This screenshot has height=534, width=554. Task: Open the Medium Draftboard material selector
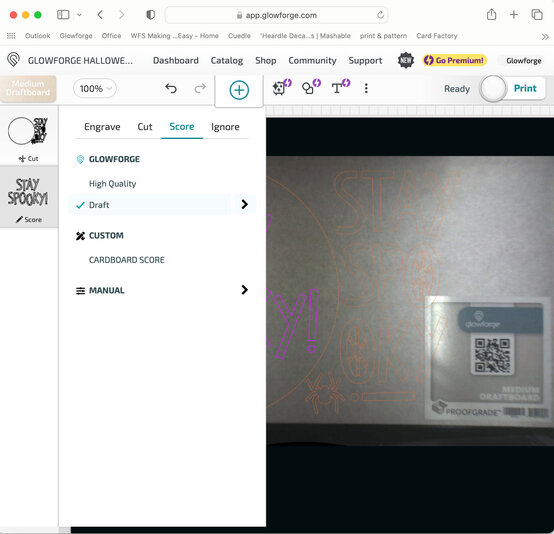[x=28, y=88]
